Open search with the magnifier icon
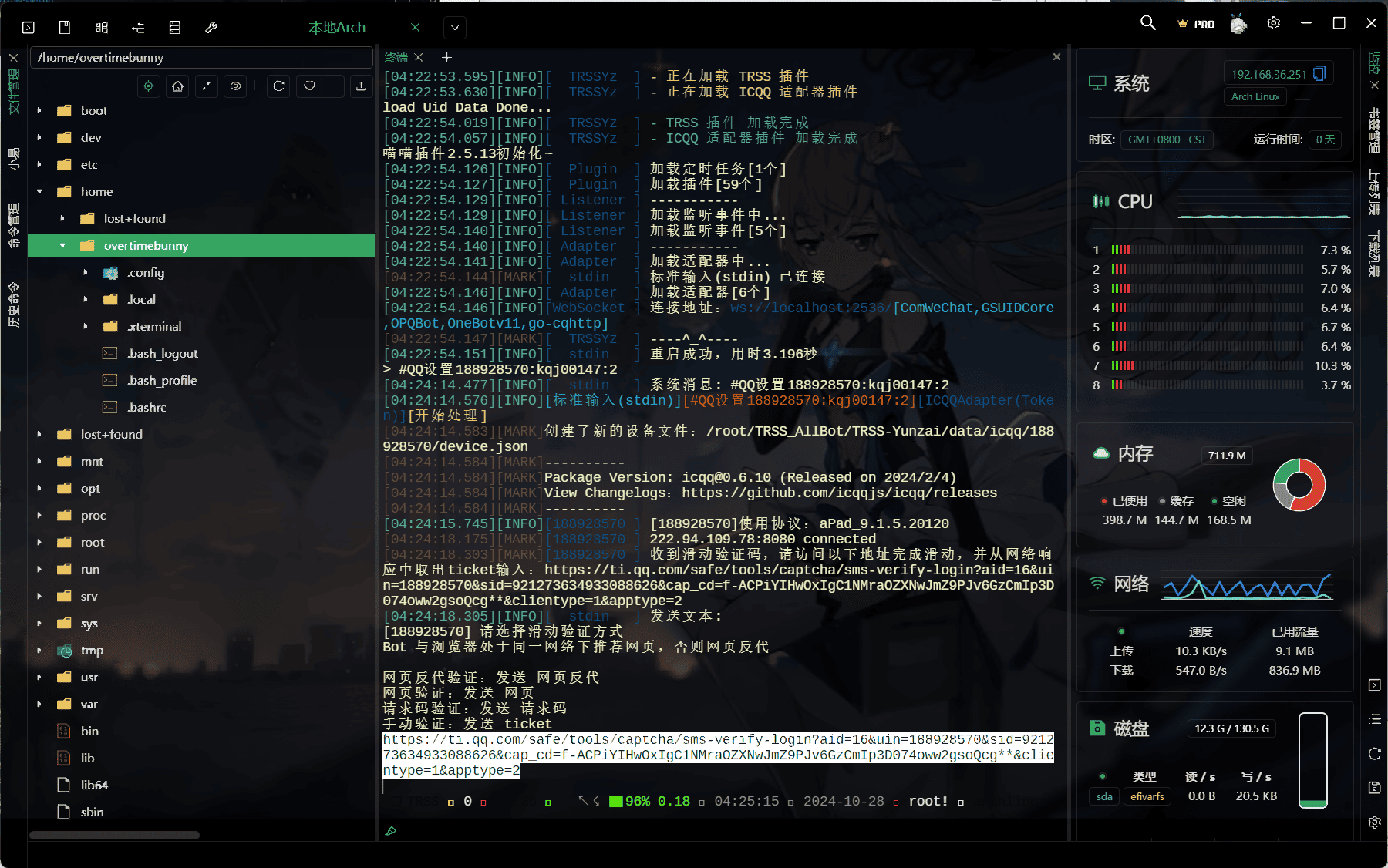 [1148, 23]
